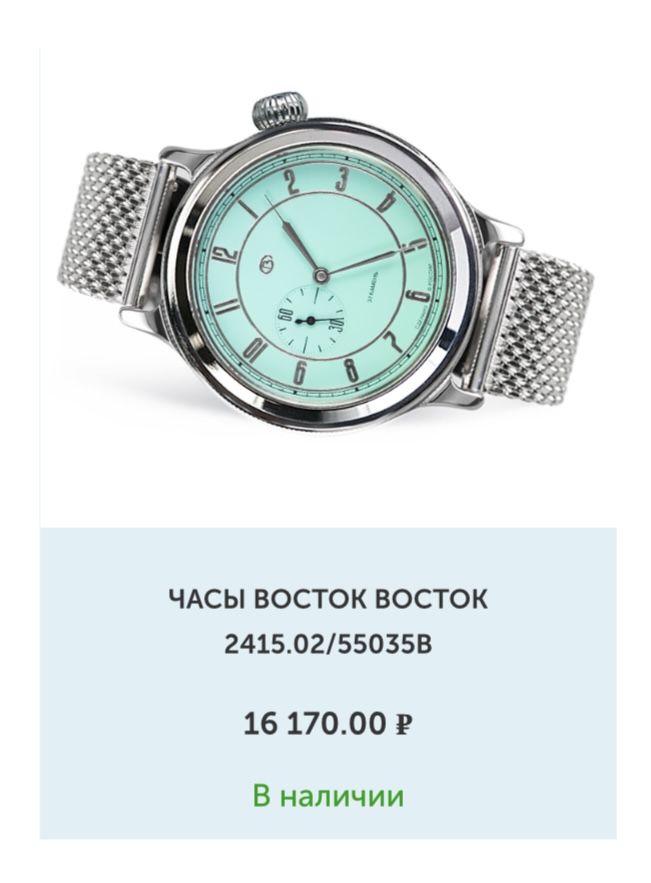Click the В наличии availability status

pyautogui.click(x=328, y=796)
